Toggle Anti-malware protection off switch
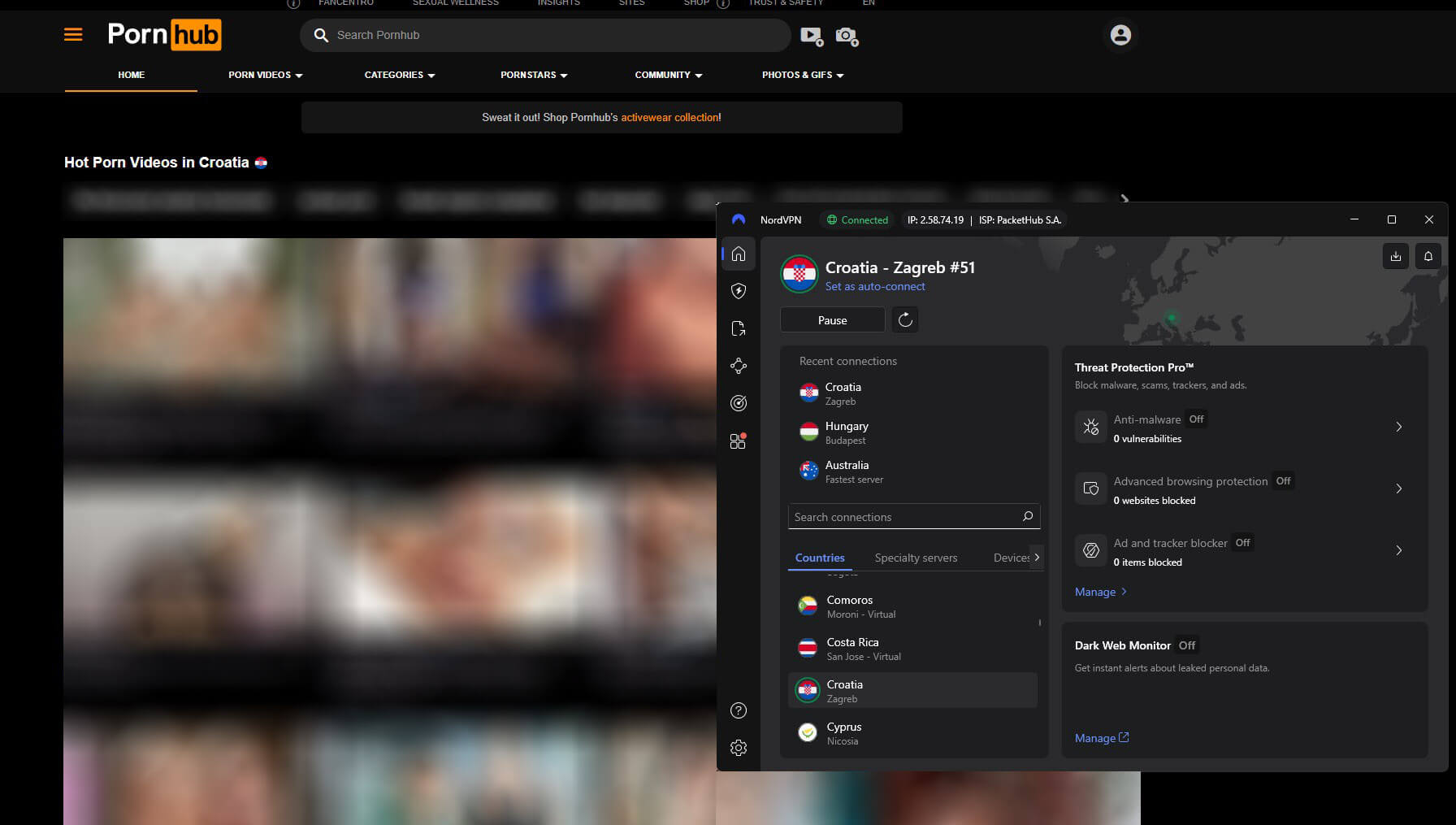This screenshot has height=825, width=1456. [1196, 419]
